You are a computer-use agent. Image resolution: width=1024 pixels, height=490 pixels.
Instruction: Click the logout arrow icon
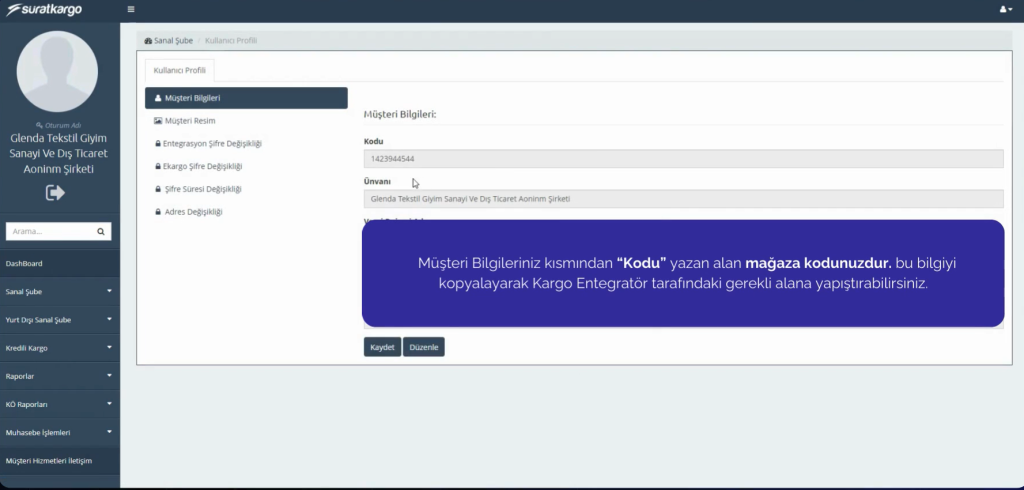pyautogui.click(x=56, y=193)
